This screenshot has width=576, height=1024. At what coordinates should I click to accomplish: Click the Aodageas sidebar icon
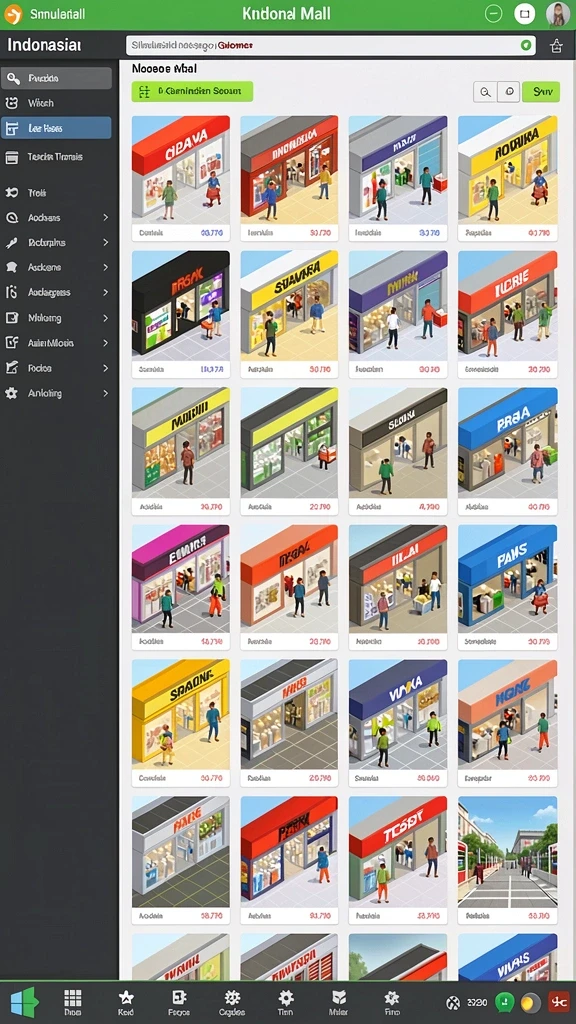11,293
